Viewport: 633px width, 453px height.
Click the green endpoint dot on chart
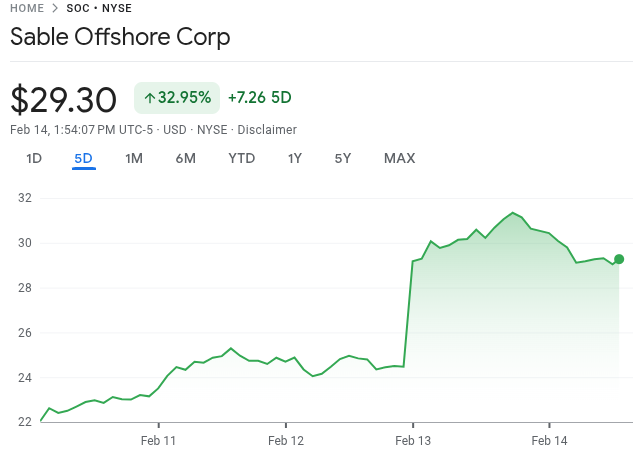(x=619, y=259)
